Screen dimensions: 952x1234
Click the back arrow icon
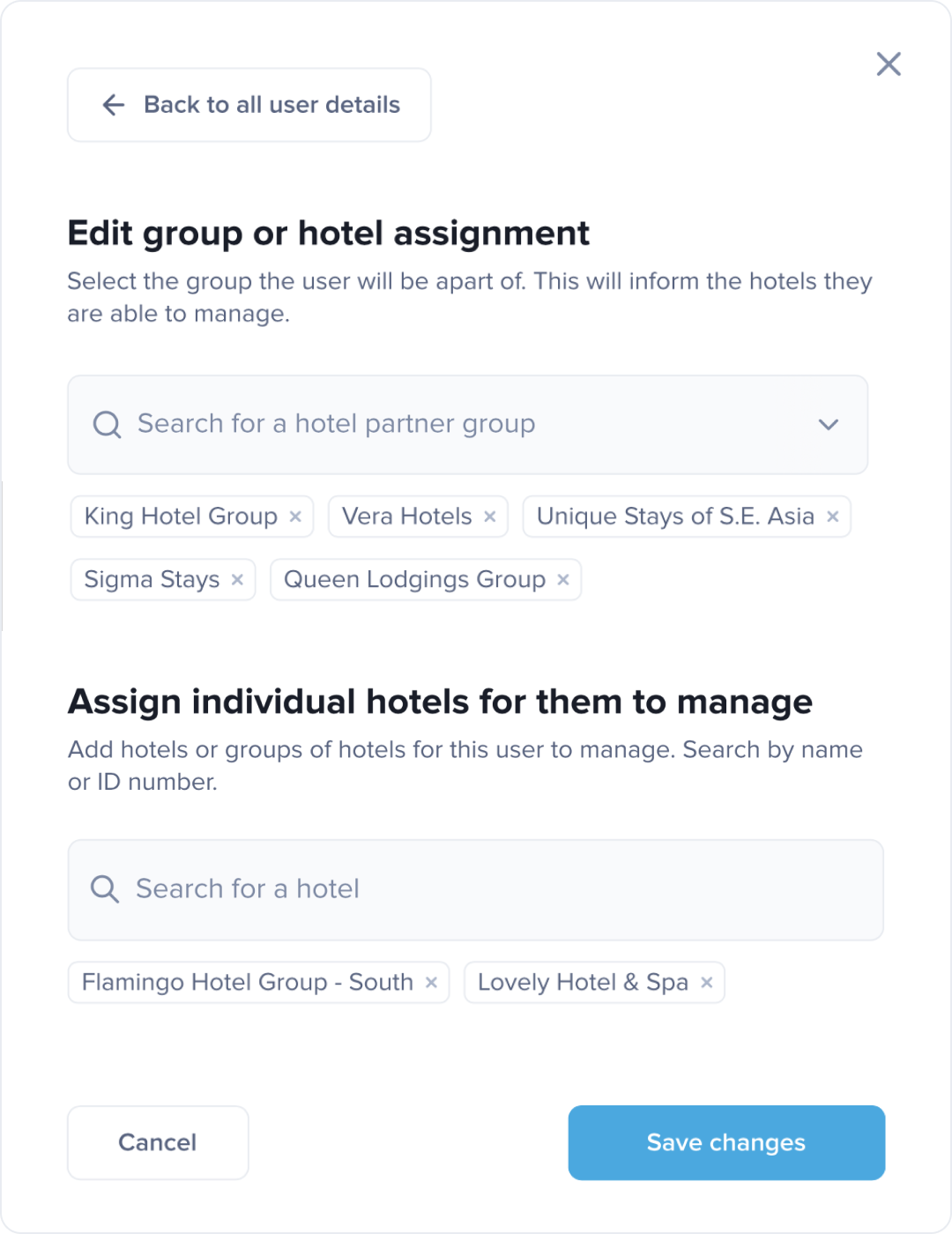(114, 105)
